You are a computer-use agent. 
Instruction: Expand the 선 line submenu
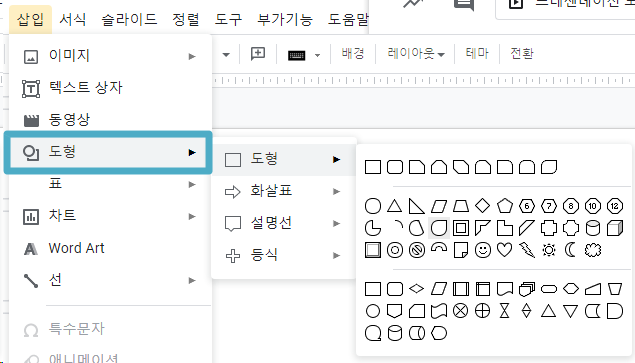(192, 281)
